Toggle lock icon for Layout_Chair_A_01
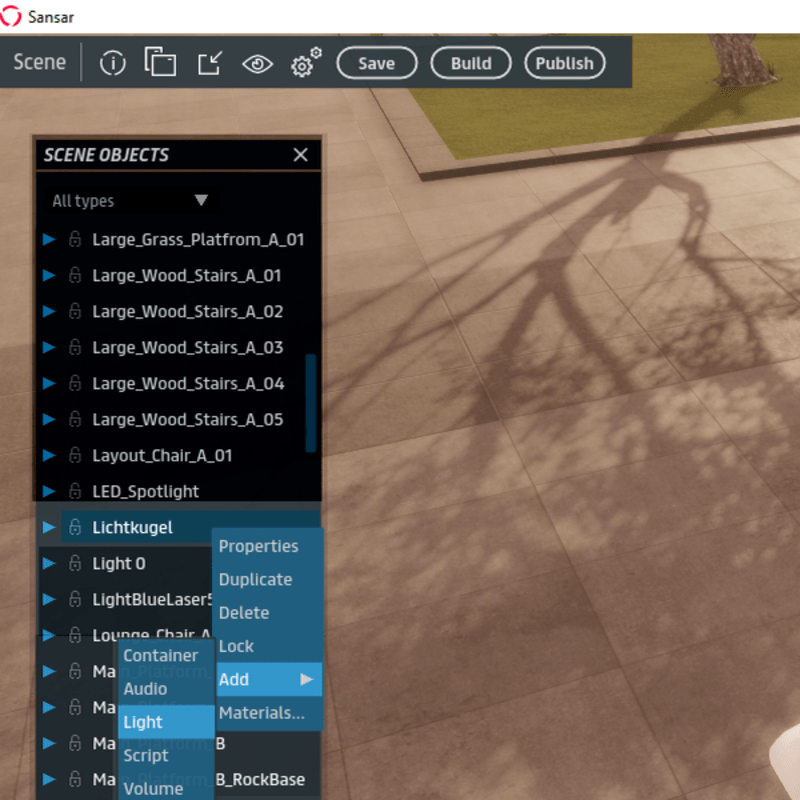The height and width of the screenshot is (800, 800). (x=75, y=456)
